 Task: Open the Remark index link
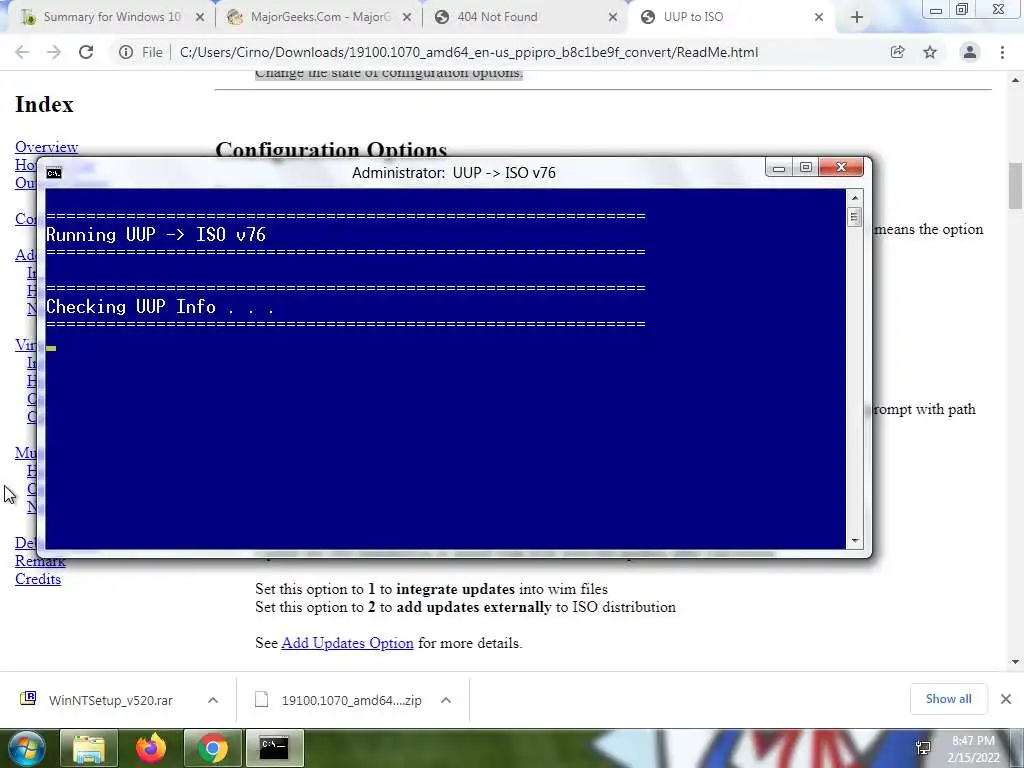(x=40, y=561)
